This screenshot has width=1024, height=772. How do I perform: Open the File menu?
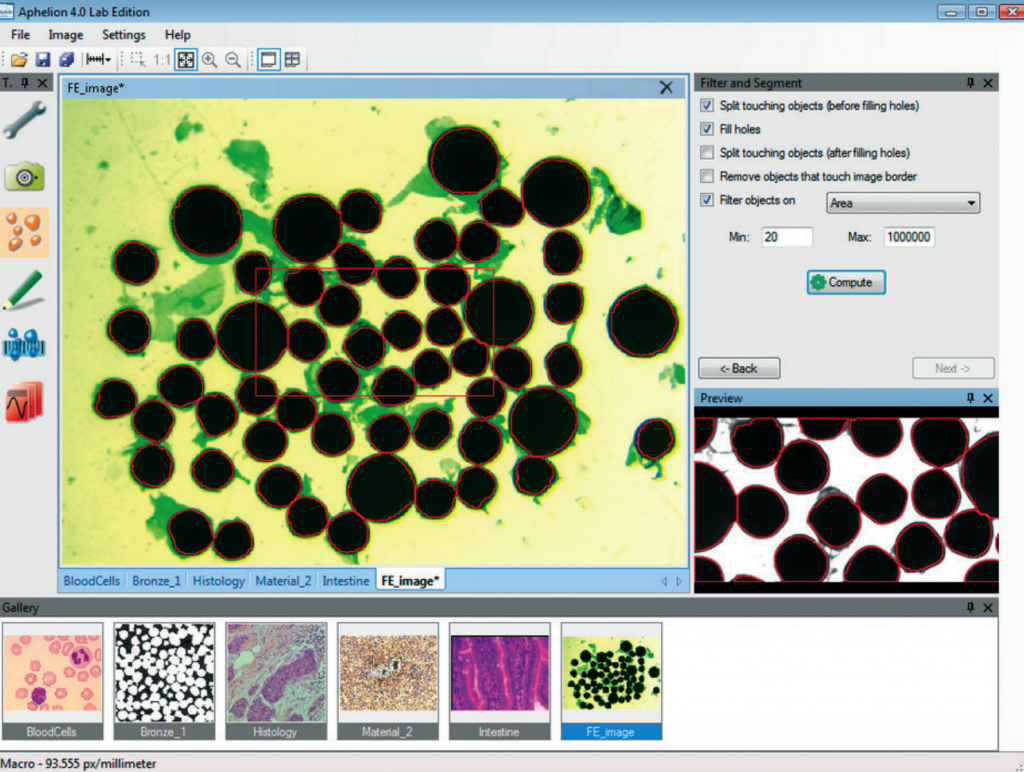(x=20, y=35)
